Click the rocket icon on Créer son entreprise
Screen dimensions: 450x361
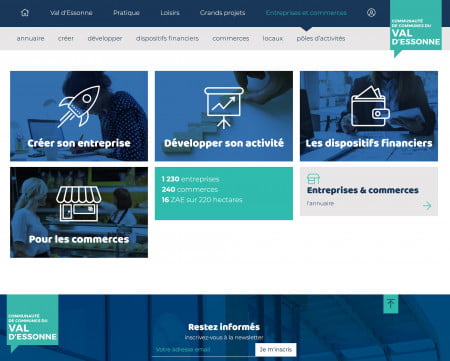click(79, 106)
